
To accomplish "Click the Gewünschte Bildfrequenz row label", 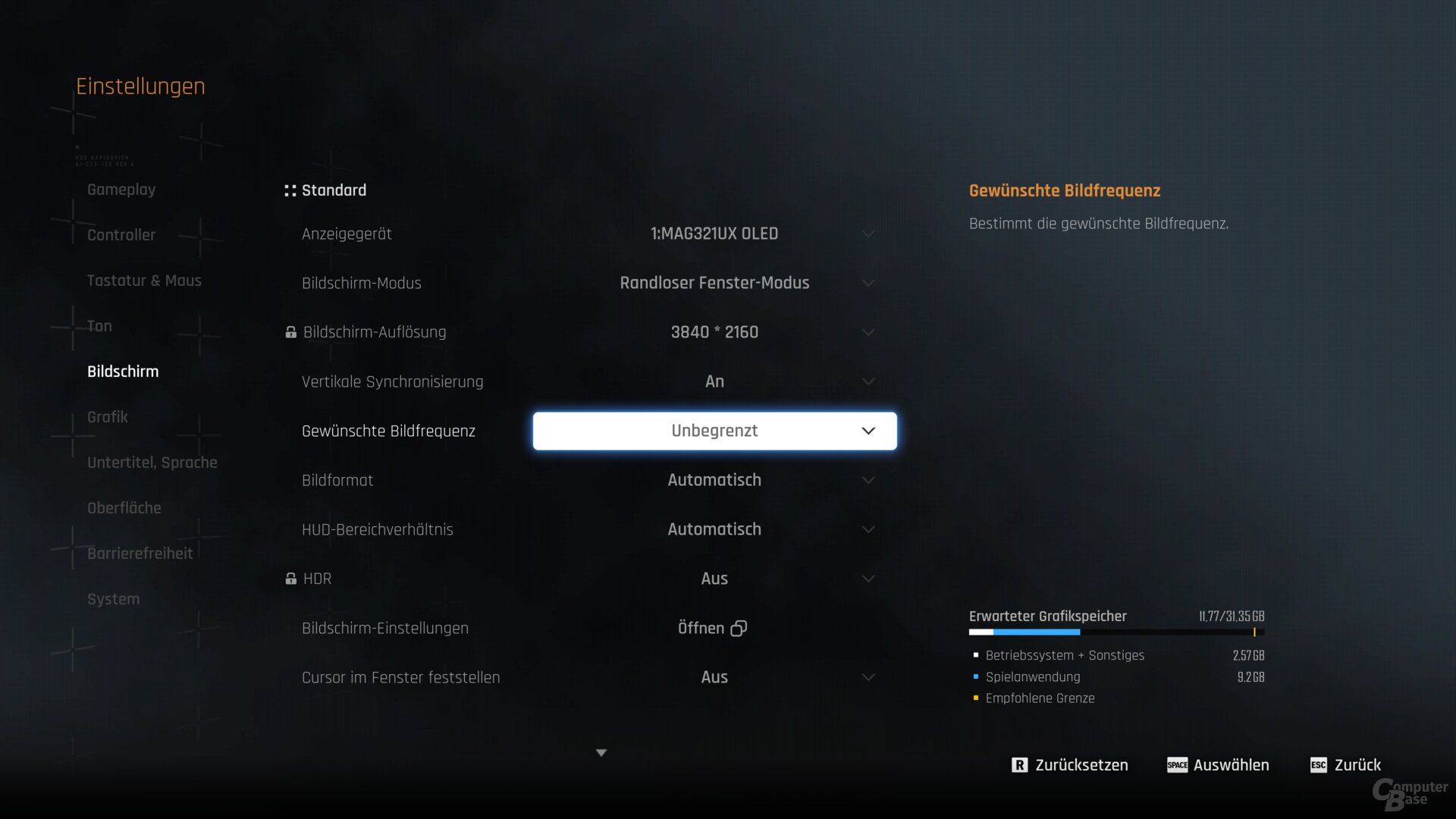I will [x=388, y=431].
